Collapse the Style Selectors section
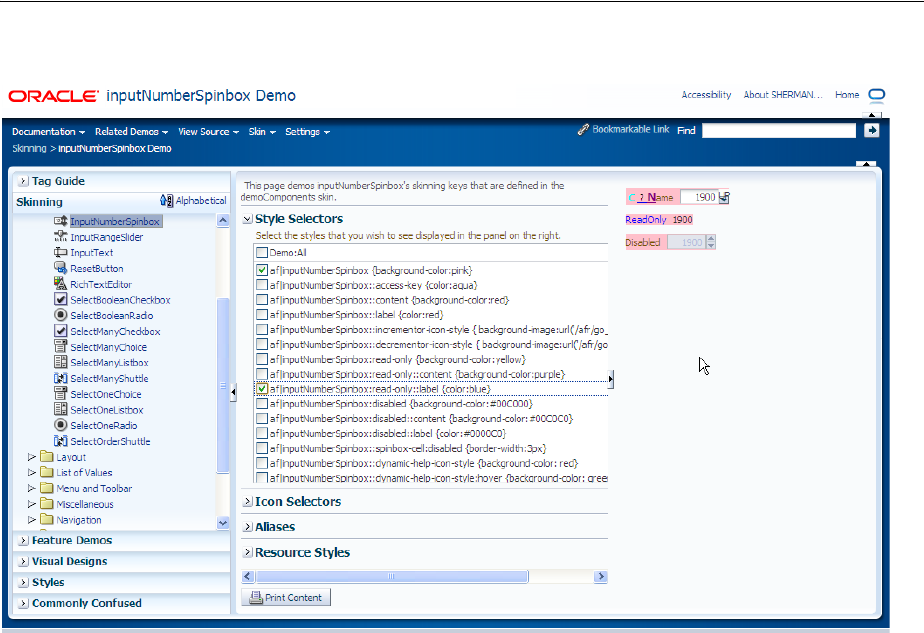 click(x=248, y=219)
